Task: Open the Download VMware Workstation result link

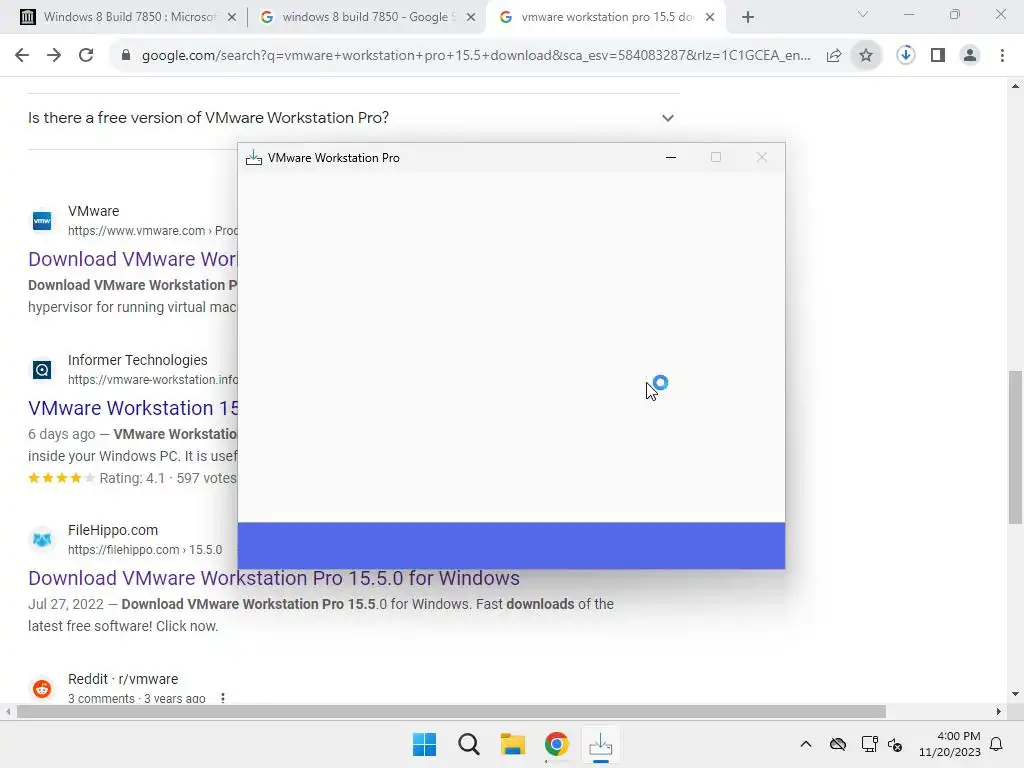Action: point(133,259)
